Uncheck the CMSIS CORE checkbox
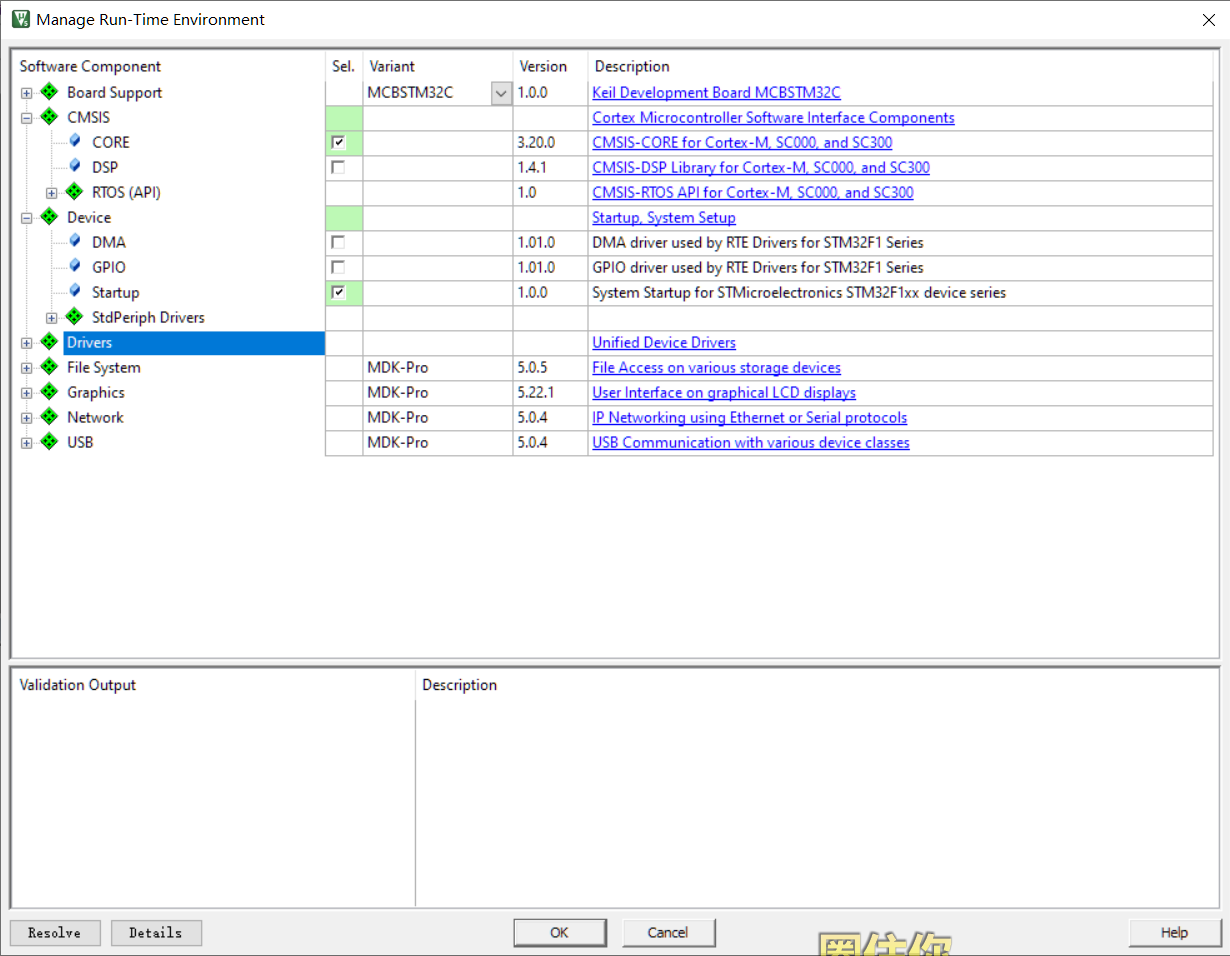The image size is (1230, 956). pyautogui.click(x=338, y=142)
